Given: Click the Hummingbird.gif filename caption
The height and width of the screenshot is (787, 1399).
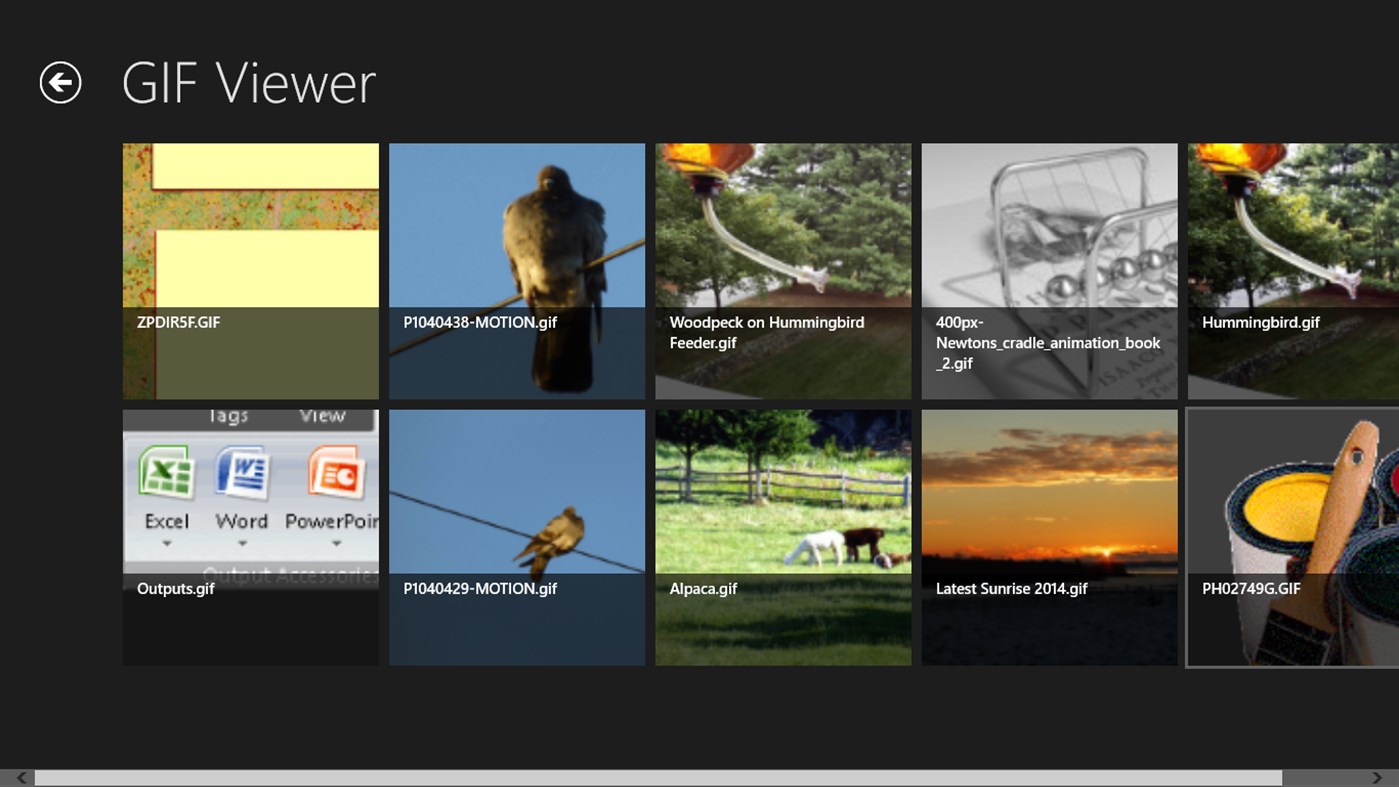Looking at the screenshot, I should (x=1260, y=322).
